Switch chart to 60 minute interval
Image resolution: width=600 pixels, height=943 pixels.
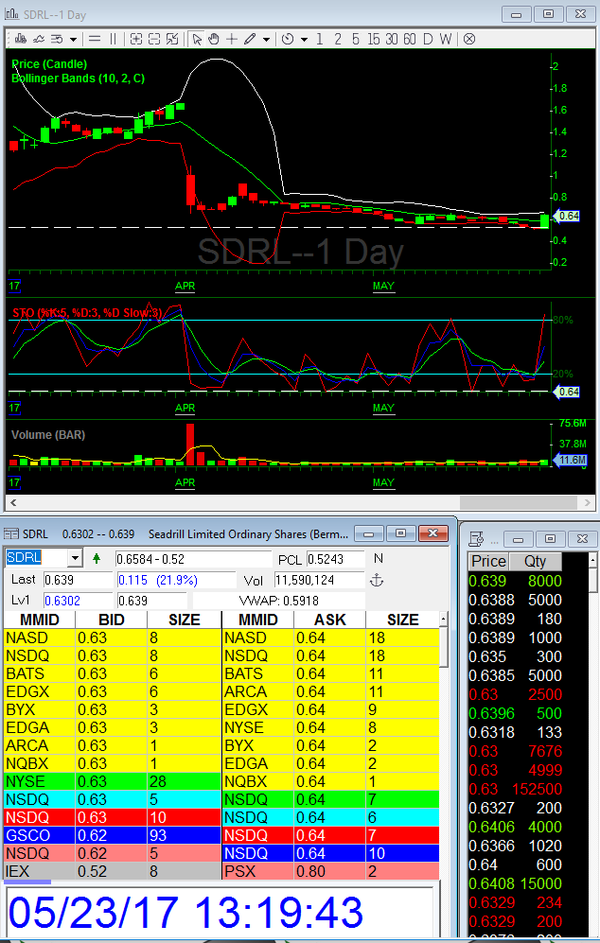click(408, 39)
